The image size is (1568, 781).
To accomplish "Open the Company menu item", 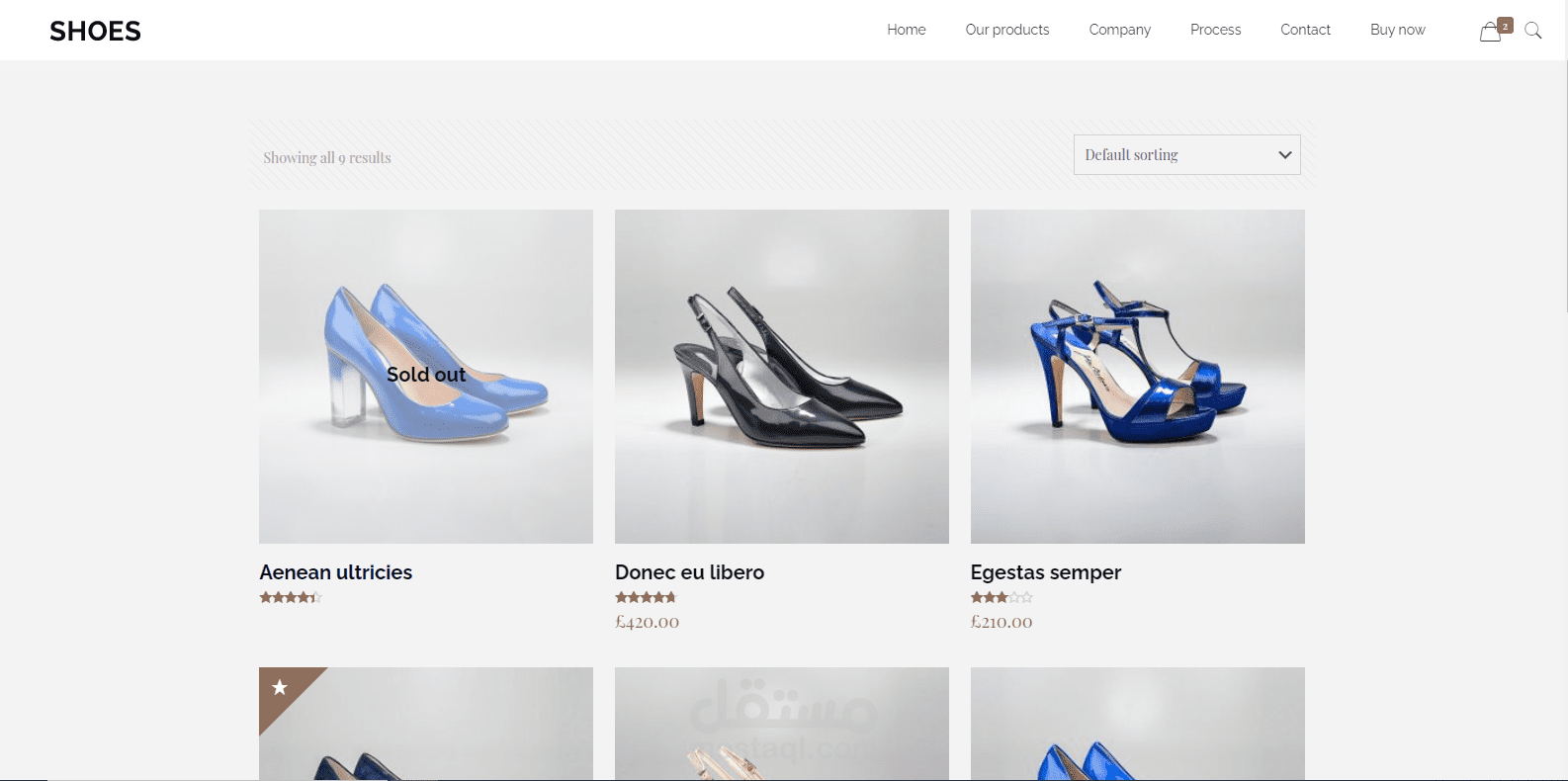I will click(x=1120, y=30).
